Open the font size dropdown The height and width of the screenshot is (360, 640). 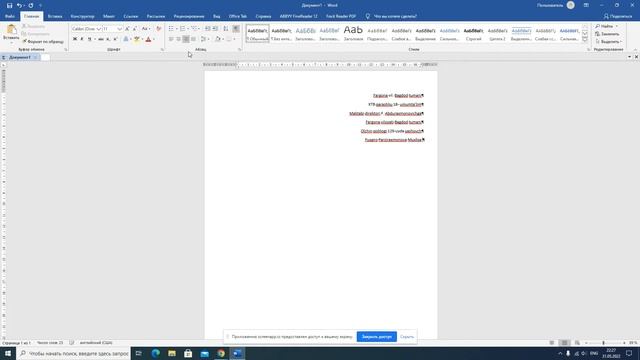coord(120,29)
